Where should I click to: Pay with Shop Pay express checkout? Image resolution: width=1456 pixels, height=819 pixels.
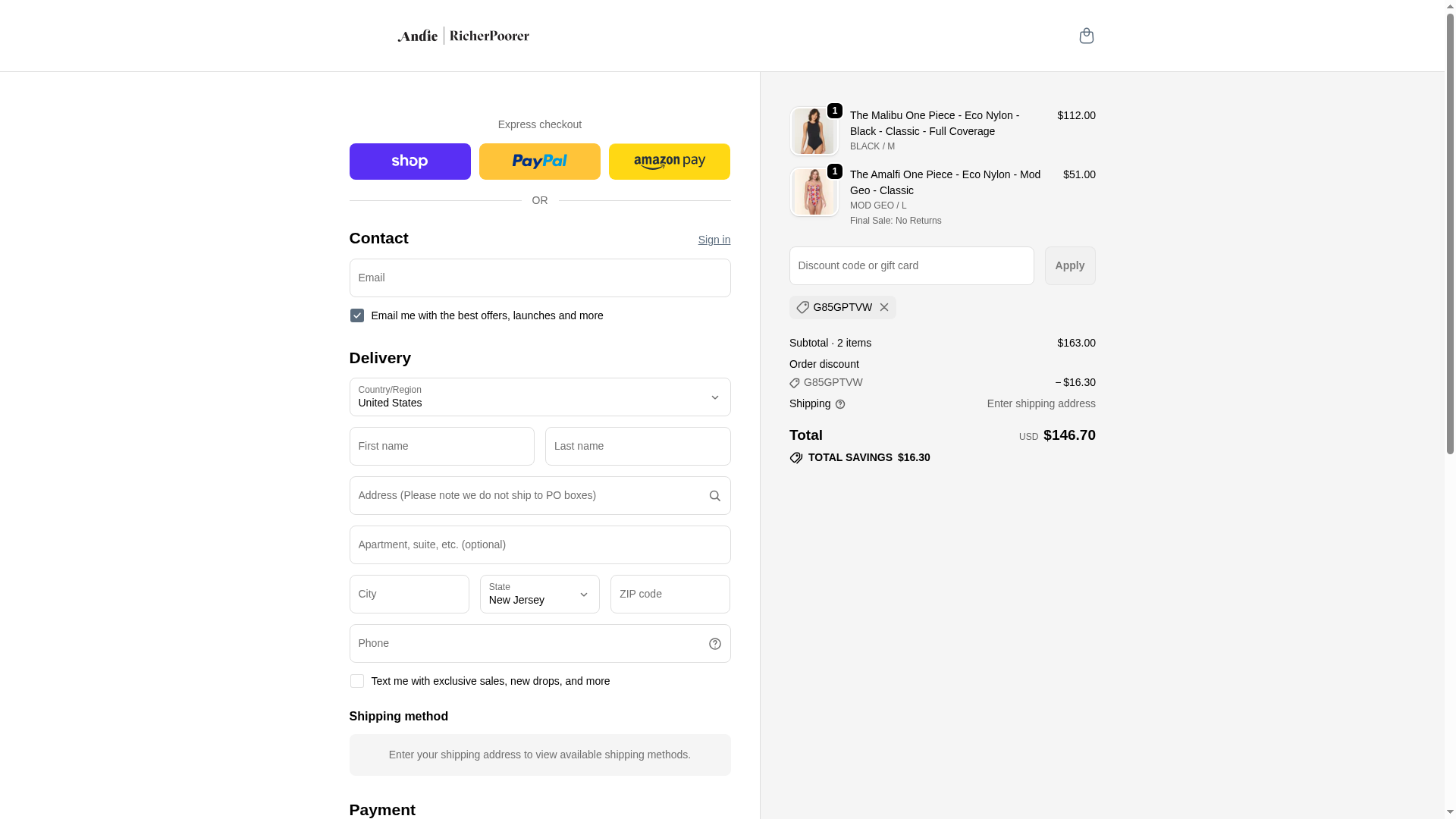(409, 162)
